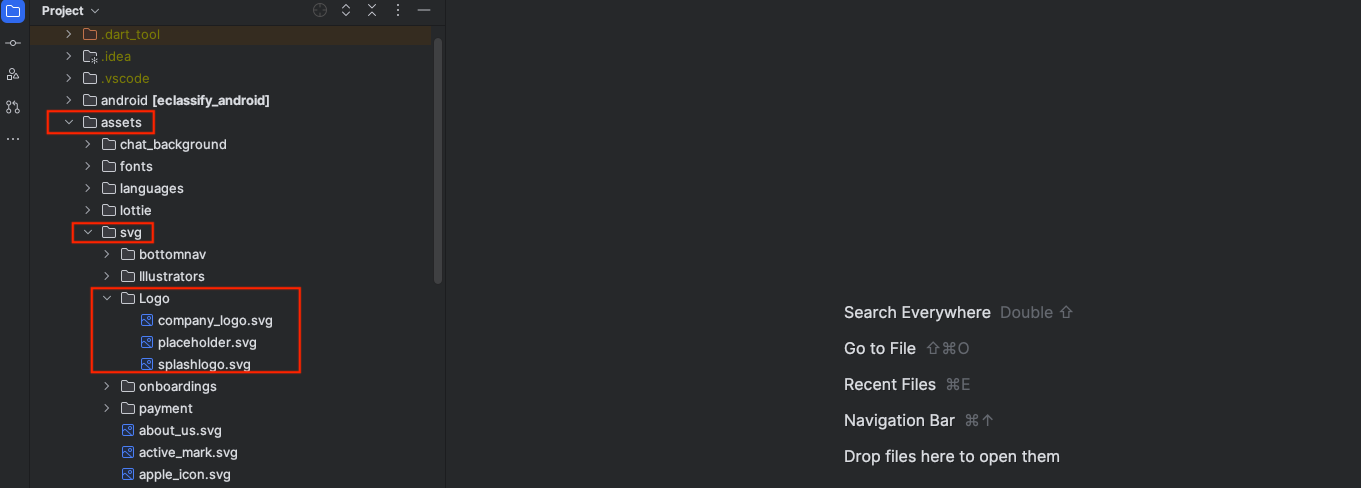
Task: Open the Project tool window icon
Action: pos(13,11)
